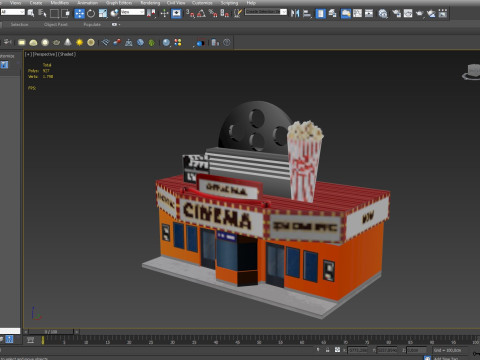Screen dimensions: 480x360
Task: Open the Rendering menu
Action: click(150, 3)
